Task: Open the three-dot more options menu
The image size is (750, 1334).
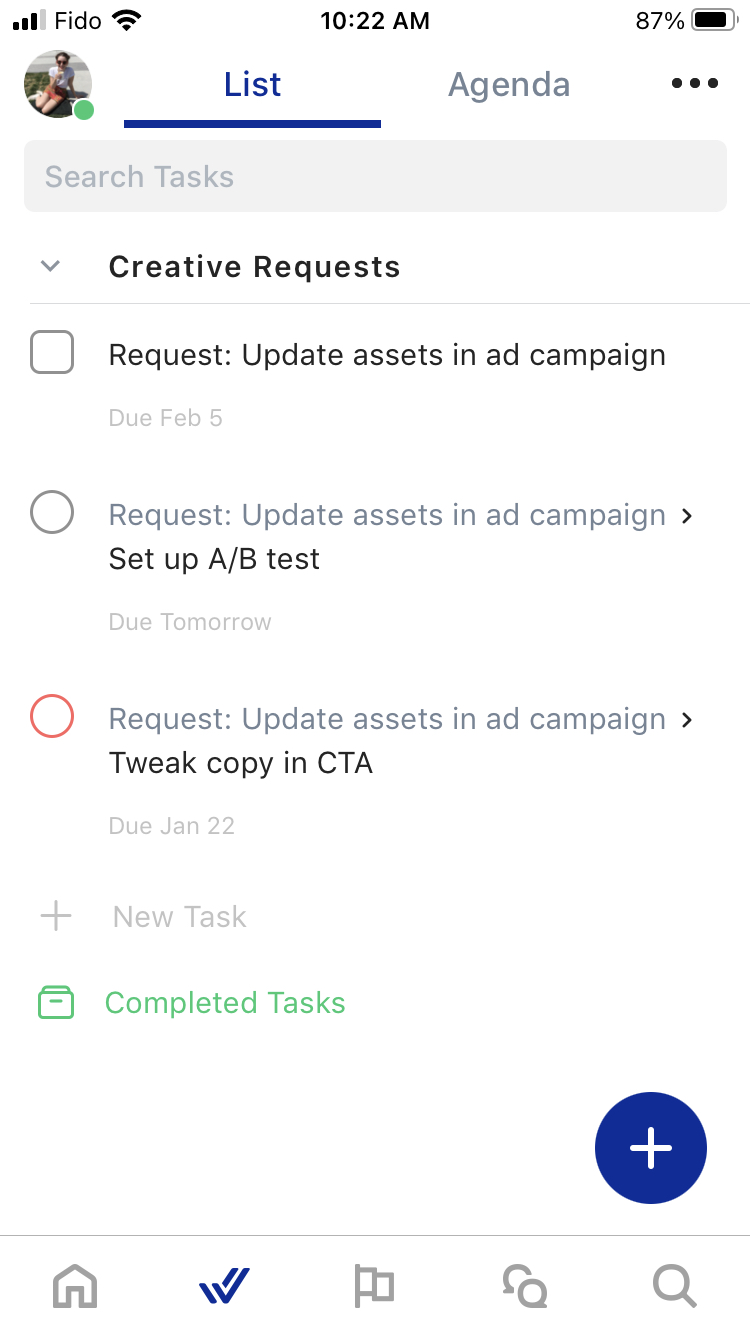Action: 695,84
